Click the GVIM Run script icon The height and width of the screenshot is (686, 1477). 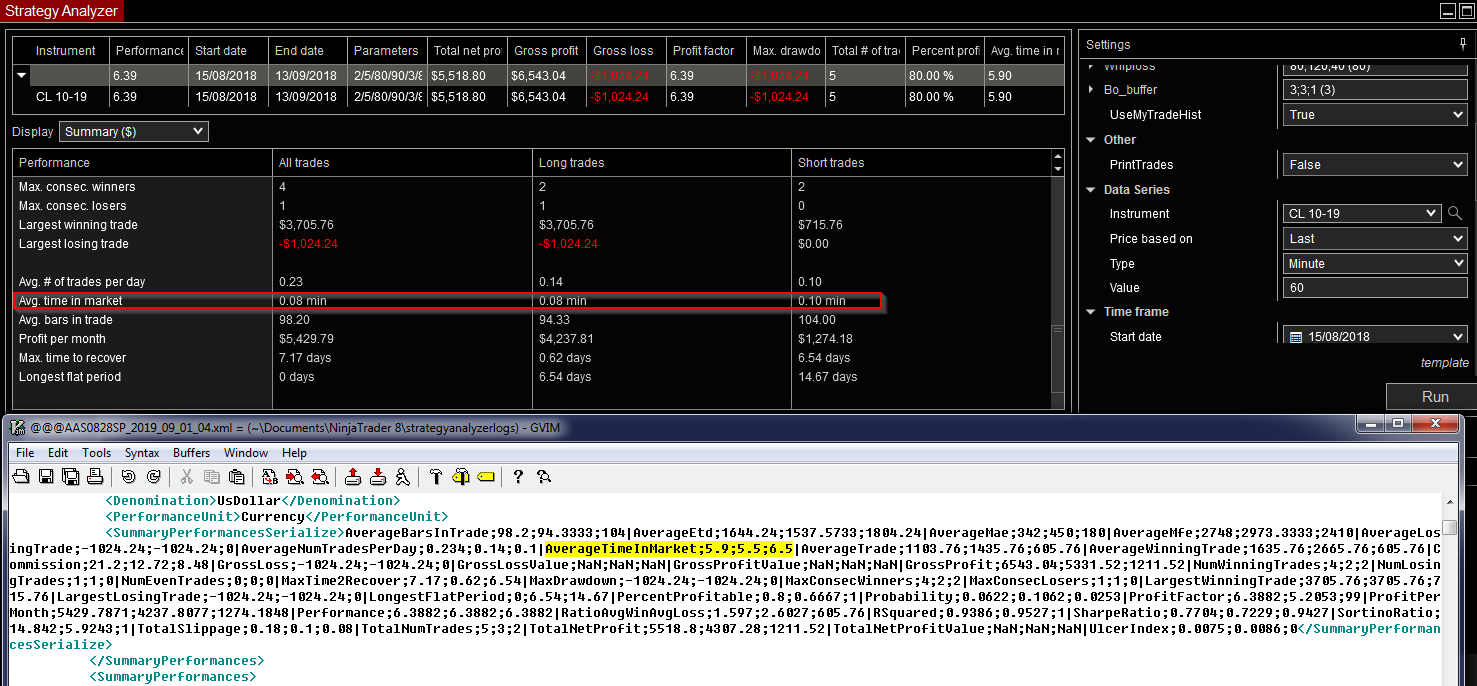402,477
